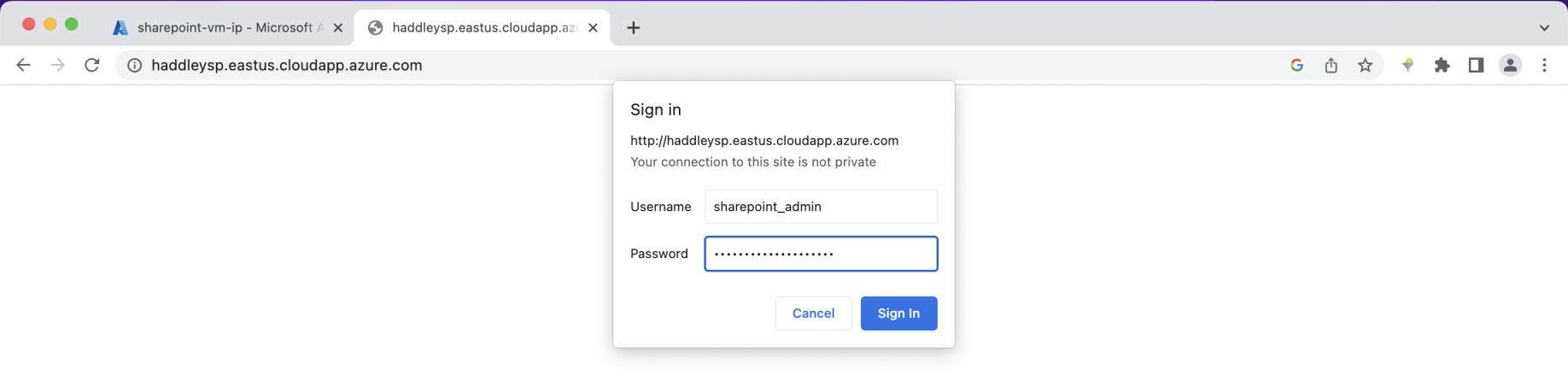Share this page via share icon
This screenshot has width=1568, height=386.
(x=1331, y=65)
